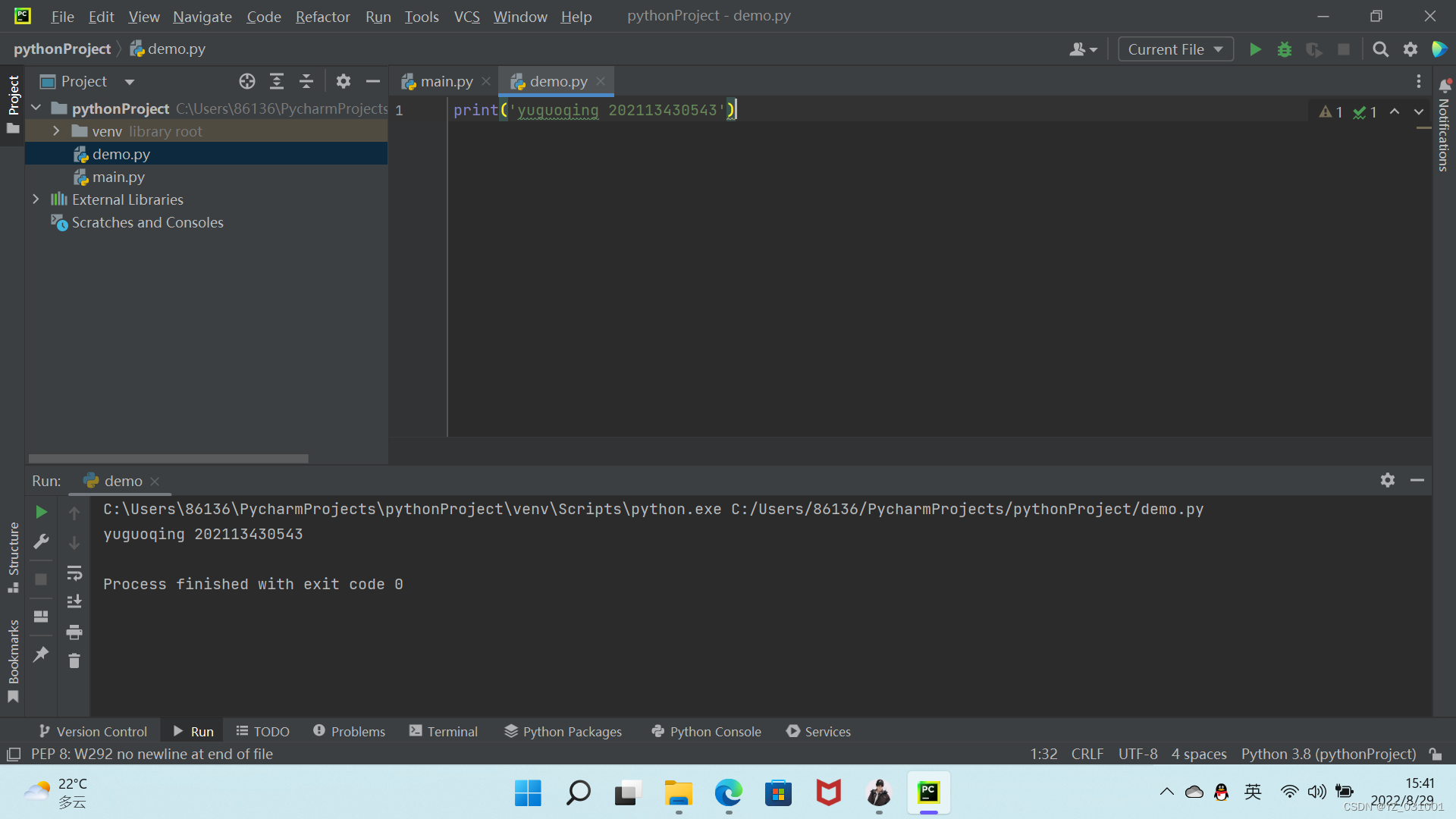Expand External Libraries node

tap(36, 199)
